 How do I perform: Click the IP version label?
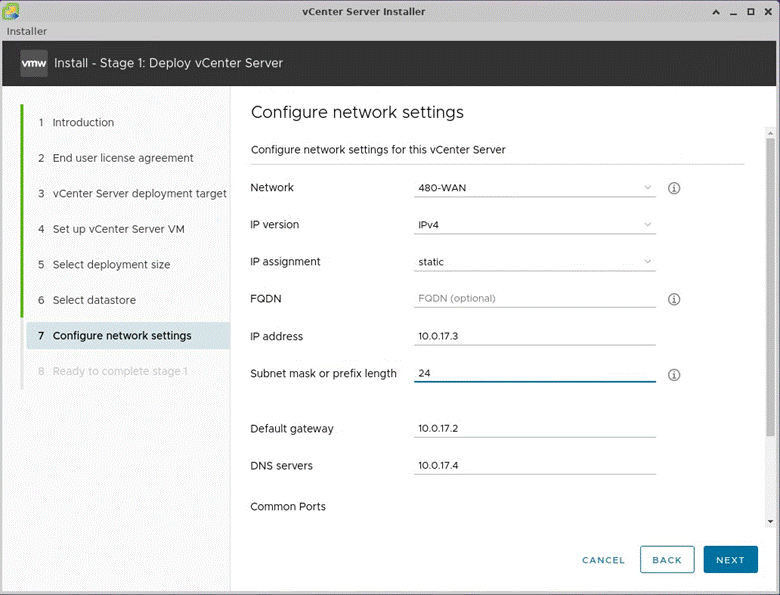[x=275, y=224]
